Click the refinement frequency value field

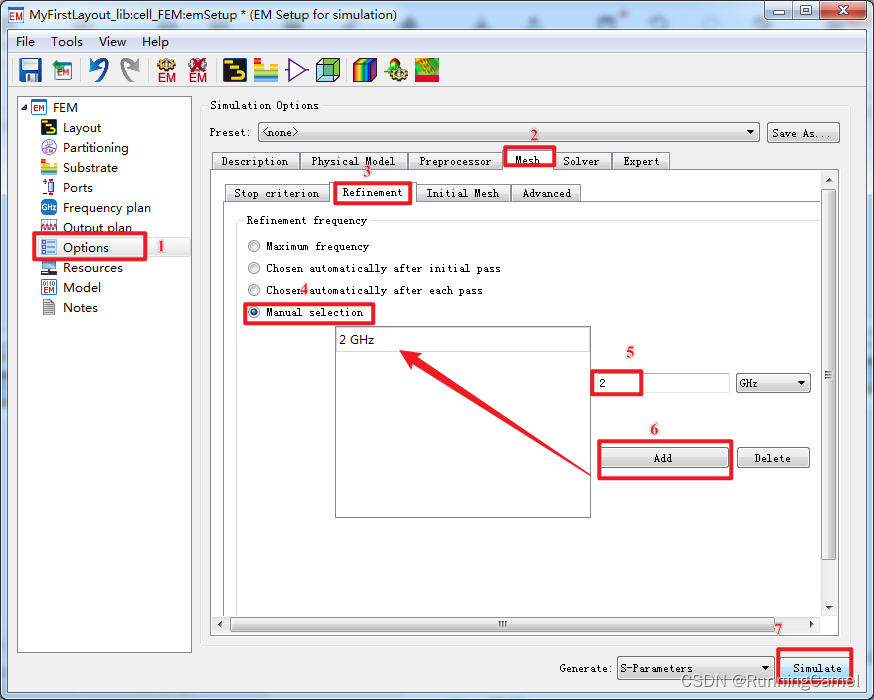(x=661, y=383)
